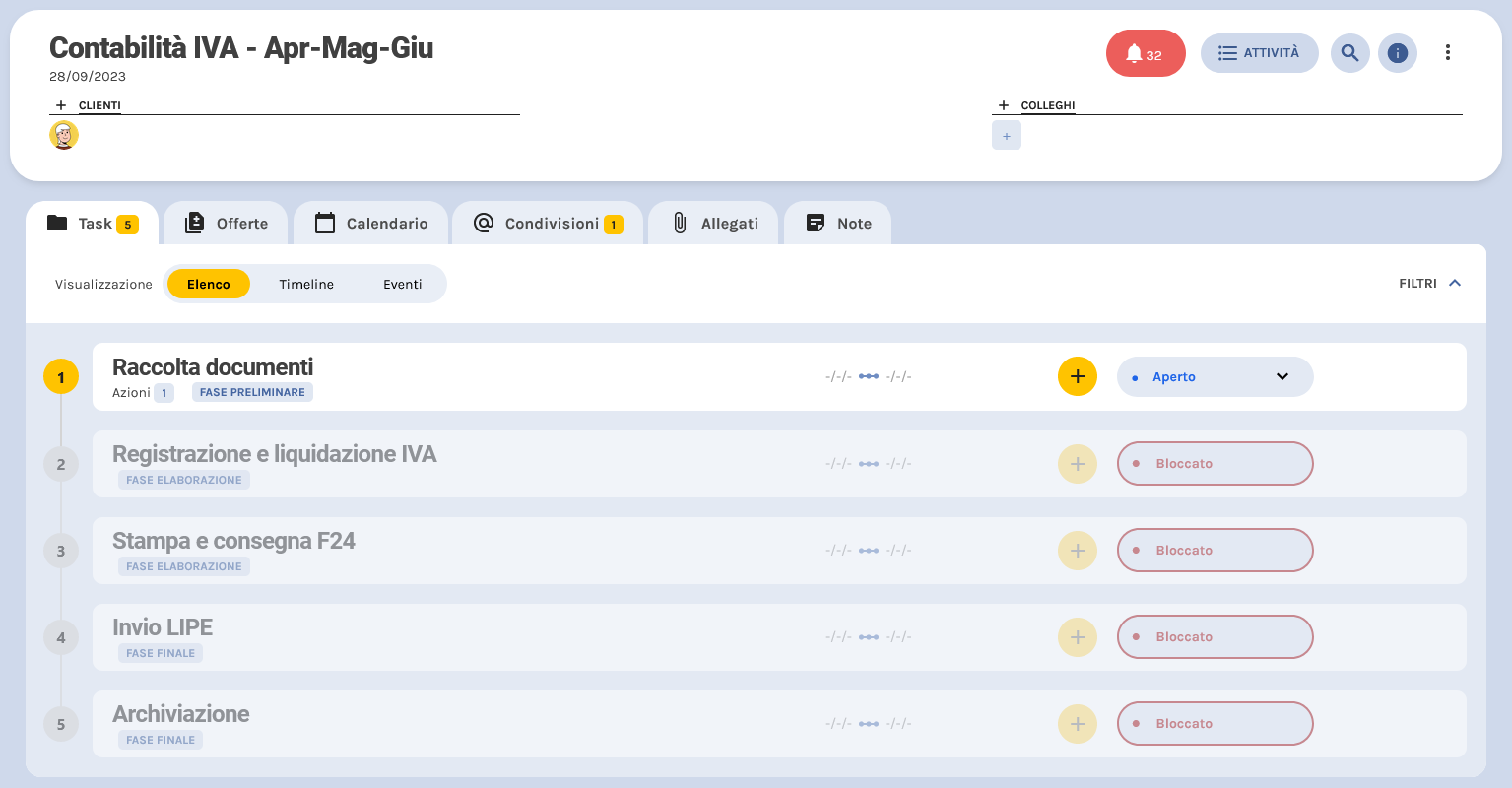Add action to Raccolta documenti with yellow plus
1512x788 pixels.
click(x=1077, y=376)
